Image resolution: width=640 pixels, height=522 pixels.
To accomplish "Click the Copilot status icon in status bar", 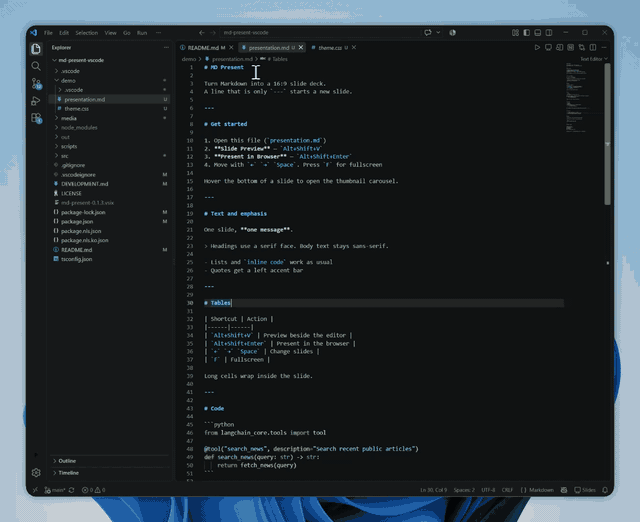I will click(x=564, y=490).
